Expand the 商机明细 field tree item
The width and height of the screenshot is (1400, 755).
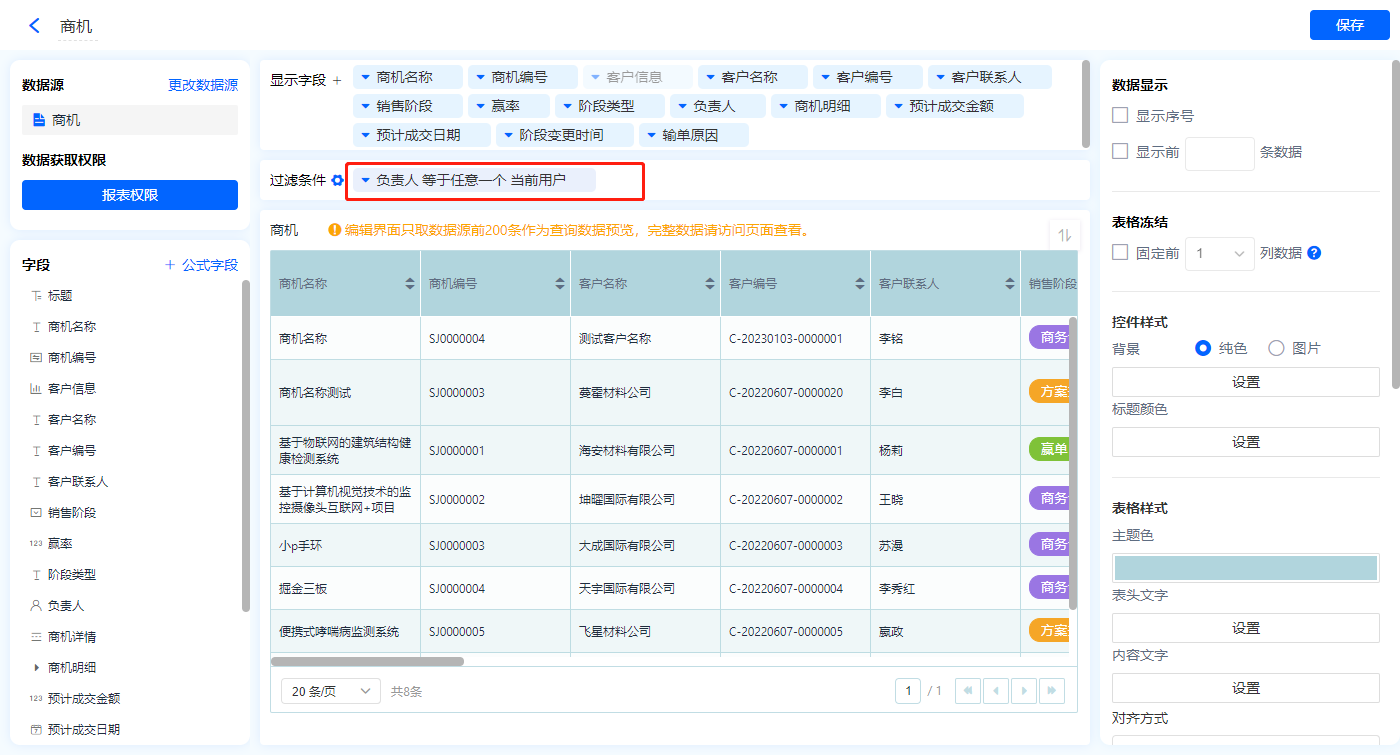(37, 668)
